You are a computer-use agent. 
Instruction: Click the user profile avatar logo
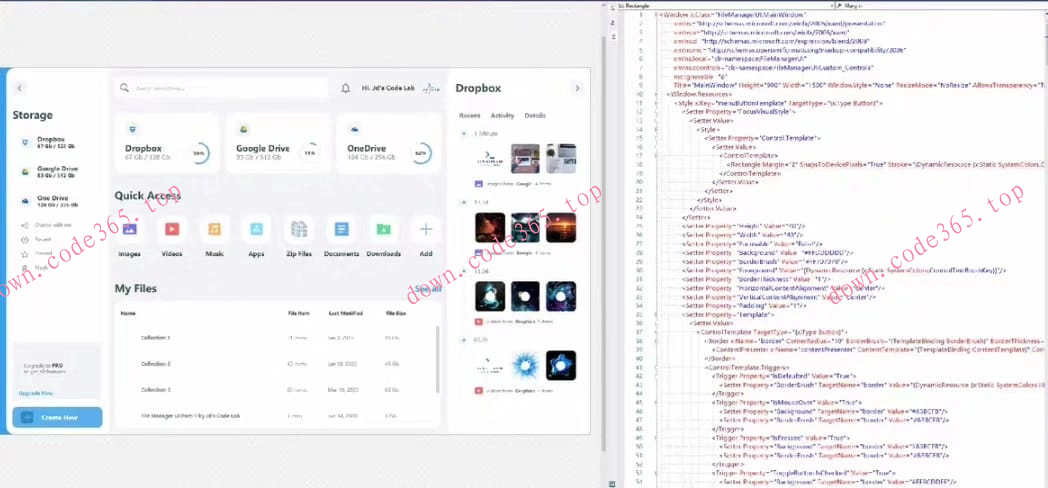(432, 88)
